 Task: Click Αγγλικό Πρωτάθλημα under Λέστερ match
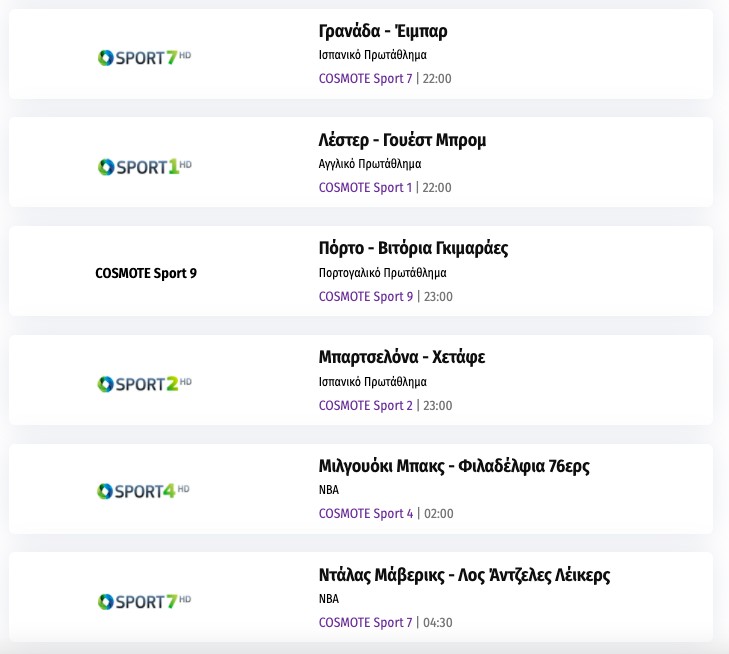[x=370, y=164]
